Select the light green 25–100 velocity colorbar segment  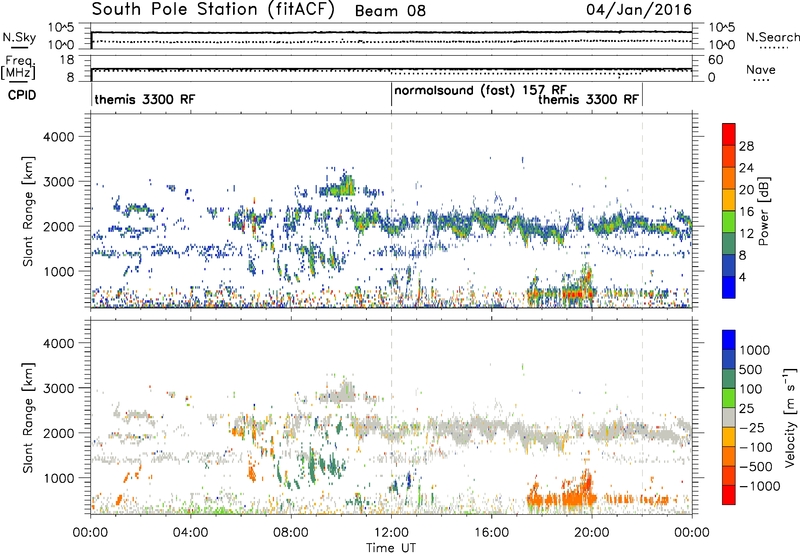click(729, 398)
